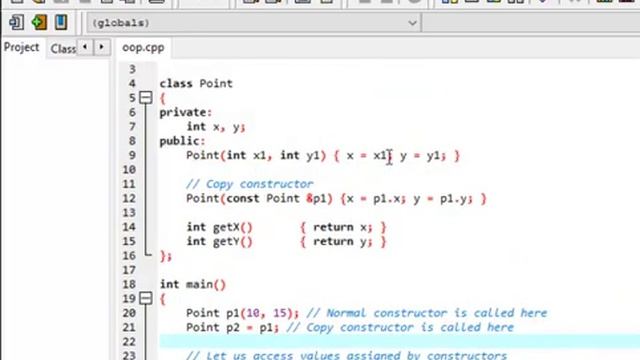Screen dimensions: 640x360
Task: Collapse the Point class fold at line 5
Action: 146,98
